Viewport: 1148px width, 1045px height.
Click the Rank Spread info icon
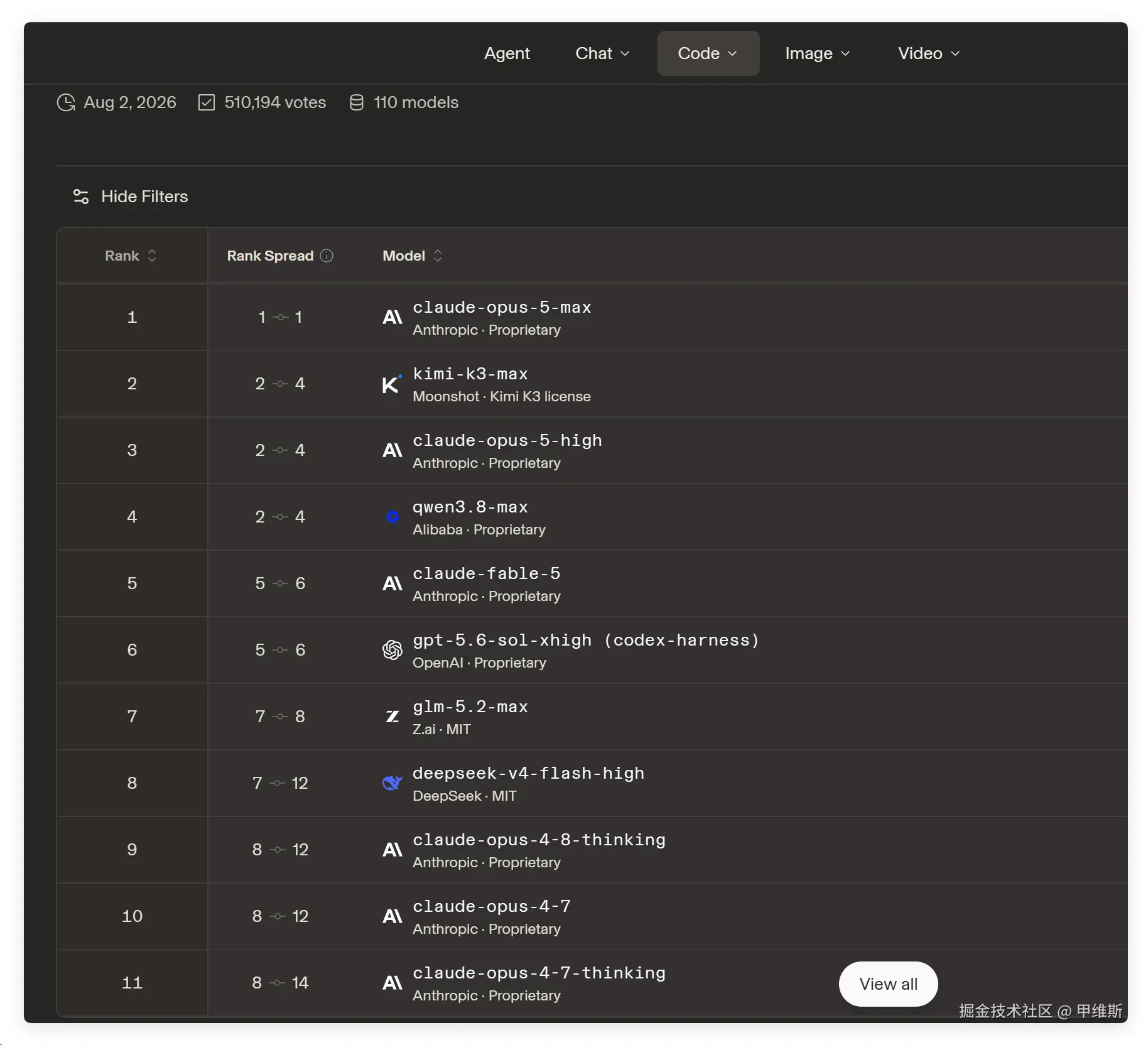click(x=327, y=256)
